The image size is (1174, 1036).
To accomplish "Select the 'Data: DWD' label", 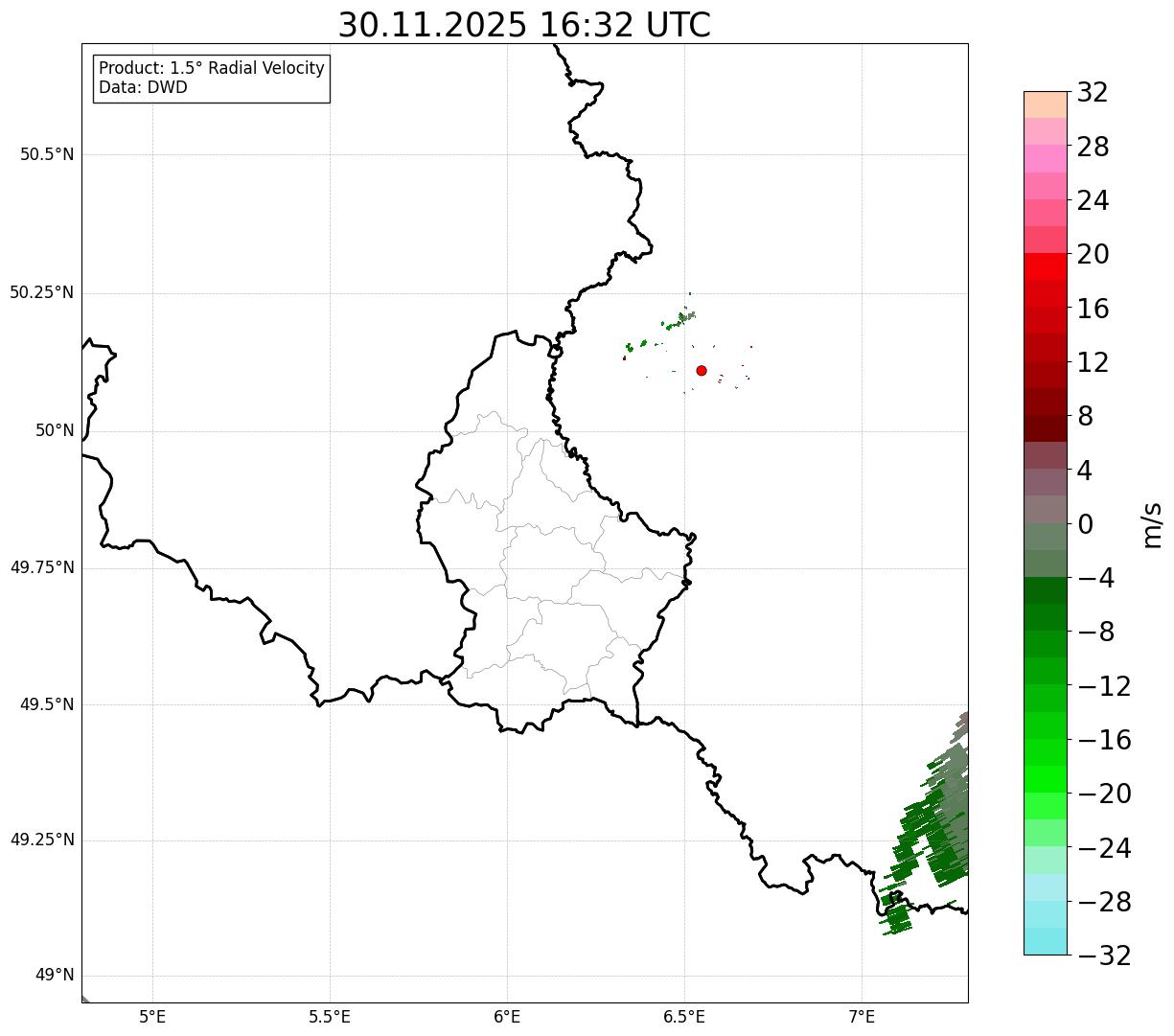I will (x=143, y=87).
